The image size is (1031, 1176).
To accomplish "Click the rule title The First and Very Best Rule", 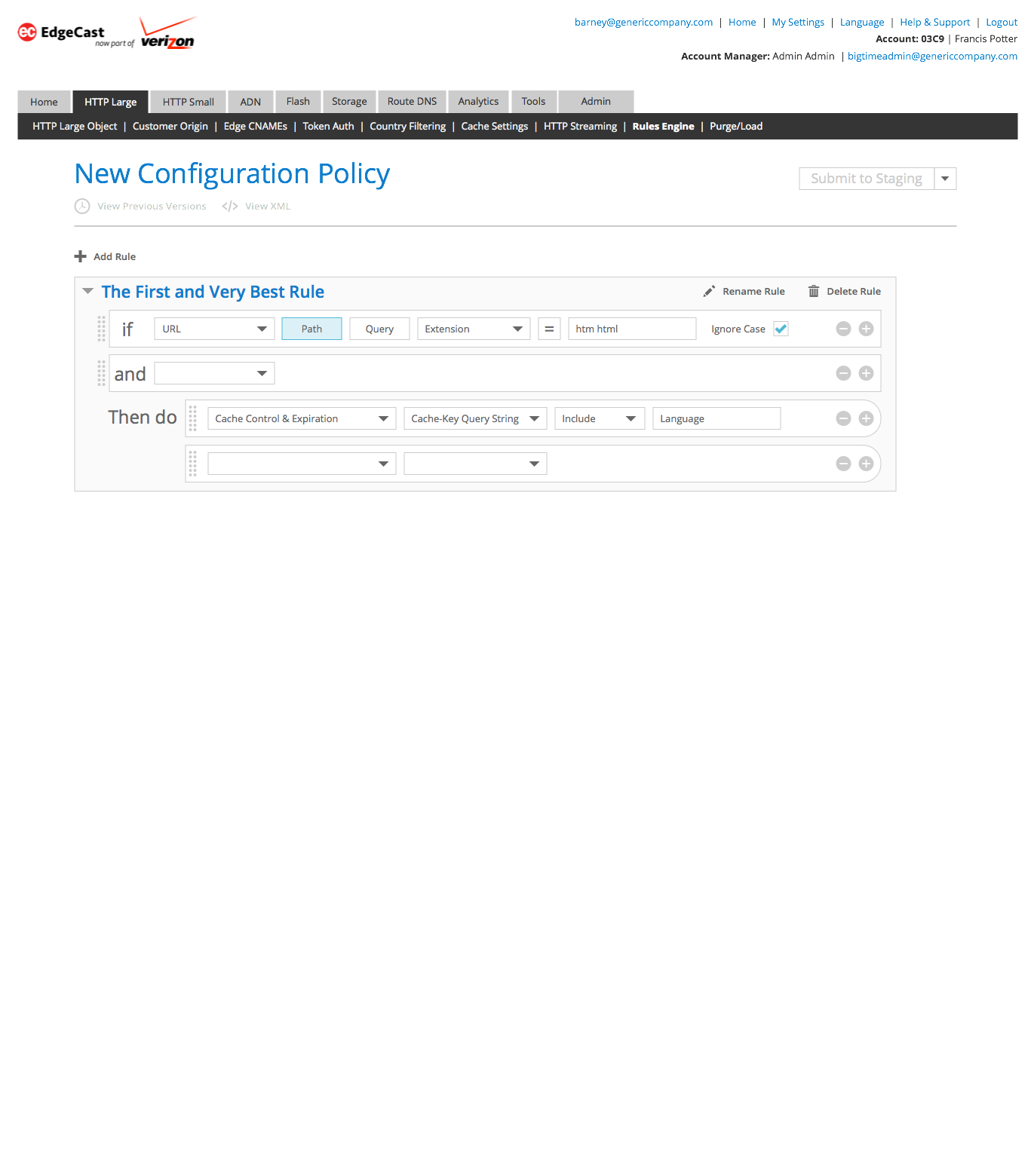I will 213,292.
